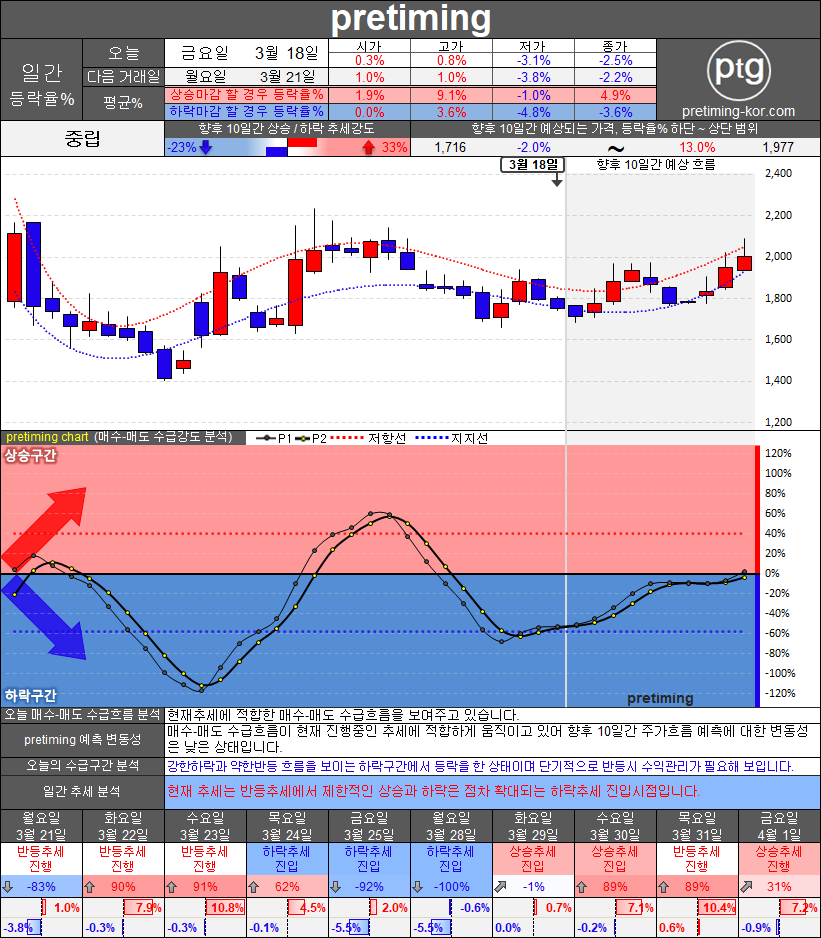Click the 1,716 lower price value
Image resolution: width=821 pixels, height=938 pixels.
click(x=450, y=147)
